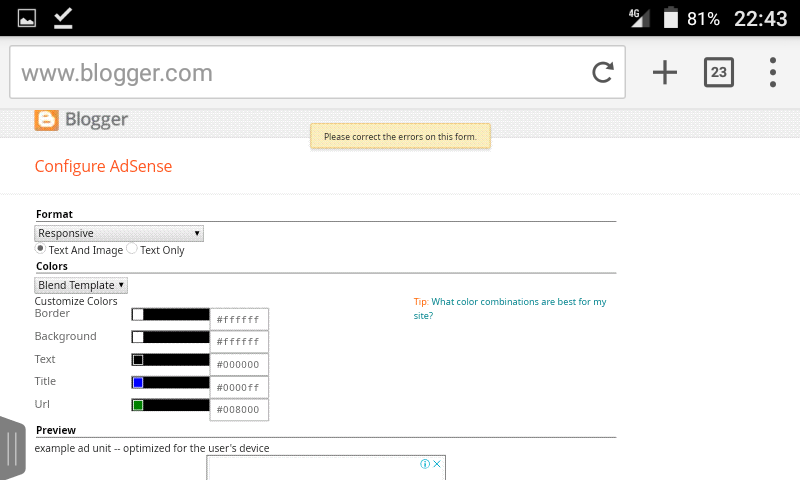Click the 'example ad unit' description text
Image resolution: width=800 pixels, height=480 pixels.
152,448
